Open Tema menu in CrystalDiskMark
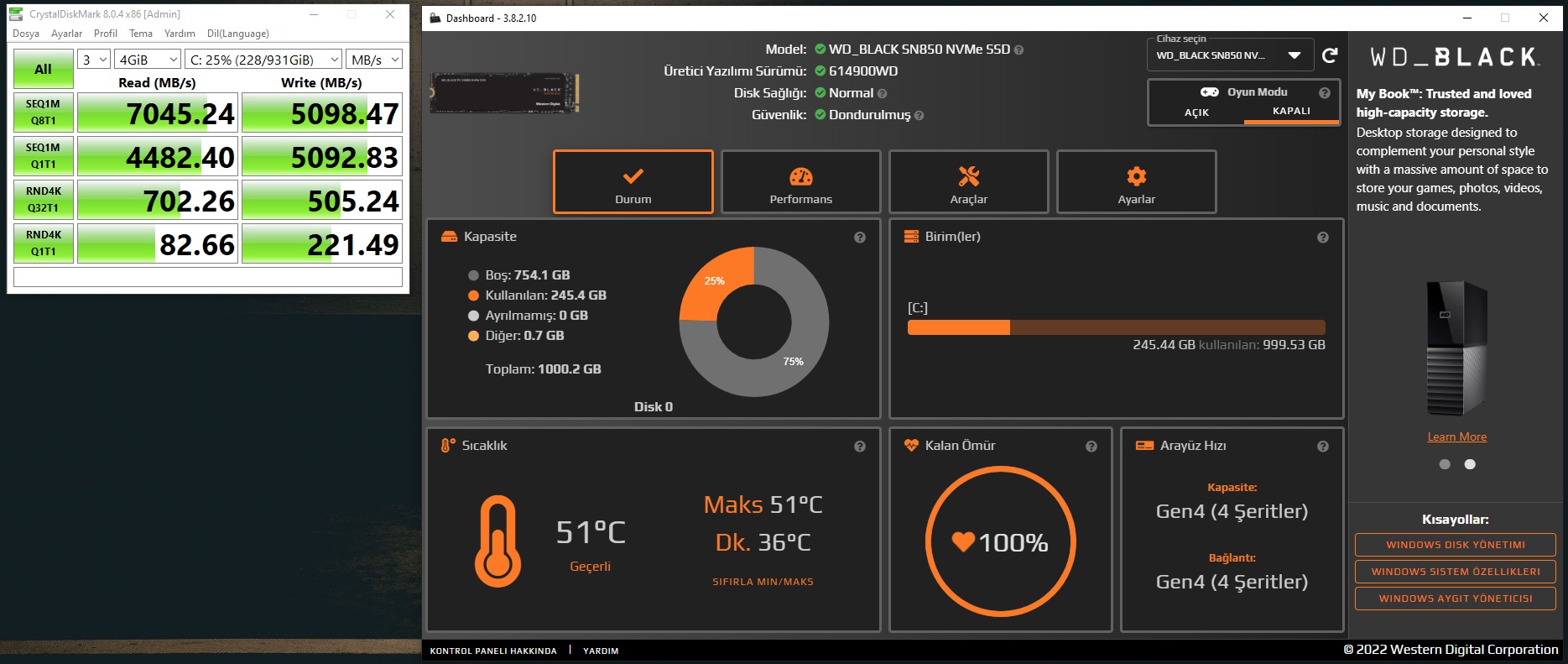Viewport: 1568px width, 664px height. (x=141, y=34)
